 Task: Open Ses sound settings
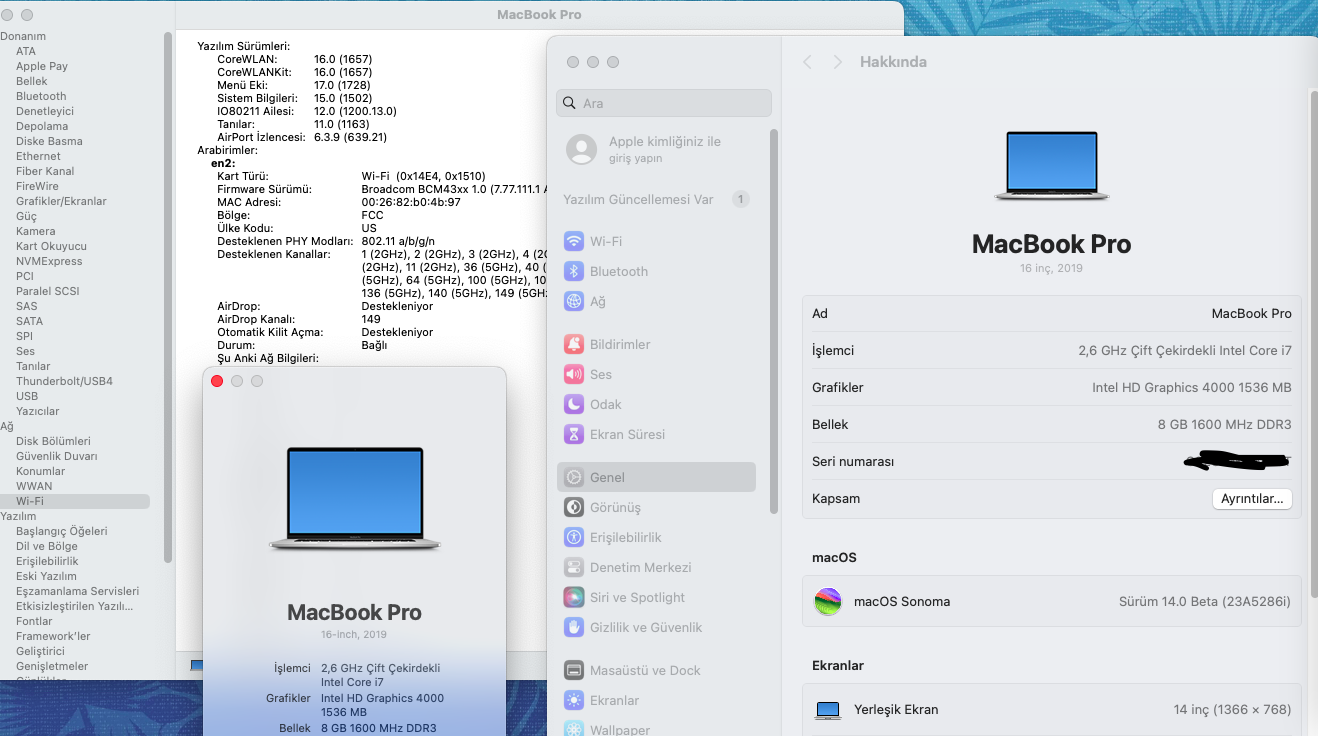600,374
